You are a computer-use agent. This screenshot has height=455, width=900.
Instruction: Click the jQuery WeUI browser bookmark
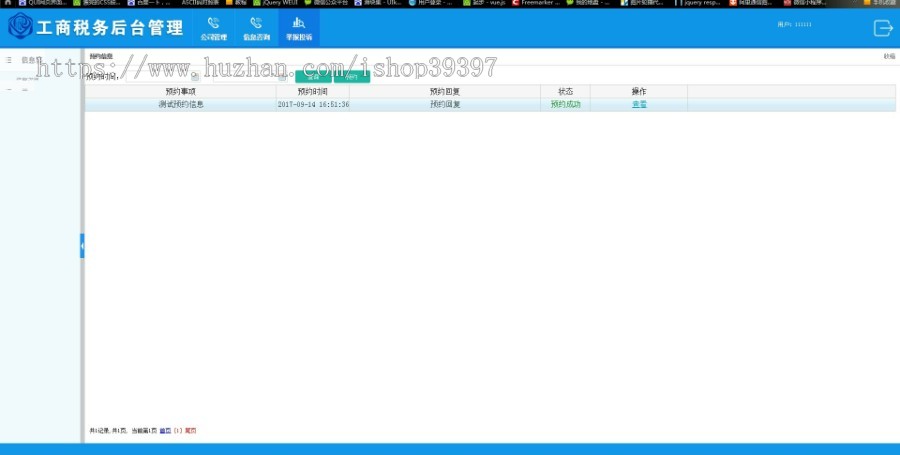(x=276, y=3)
